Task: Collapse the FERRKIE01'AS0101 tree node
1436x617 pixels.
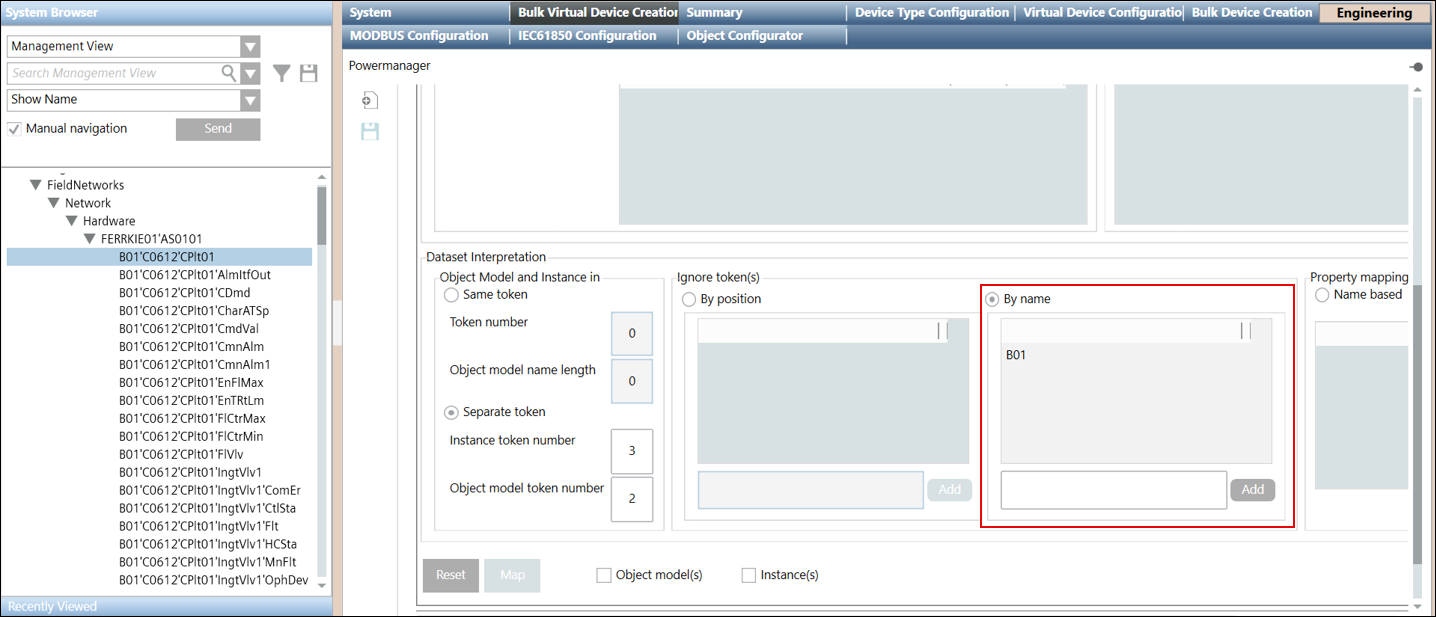Action: 90,239
